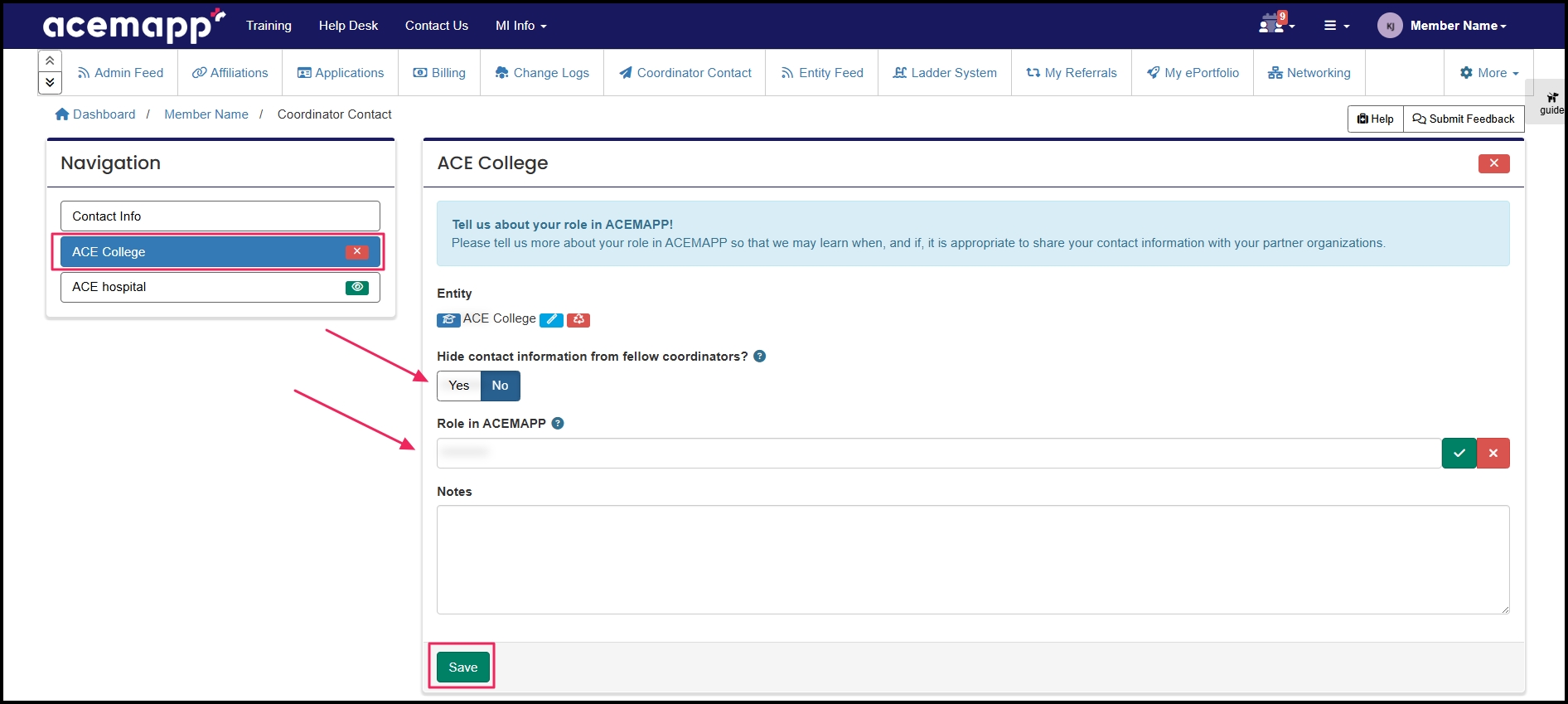Expand the navigation bar with the down chevron
Image resolution: width=1568 pixels, height=704 pixels.
click(50, 83)
